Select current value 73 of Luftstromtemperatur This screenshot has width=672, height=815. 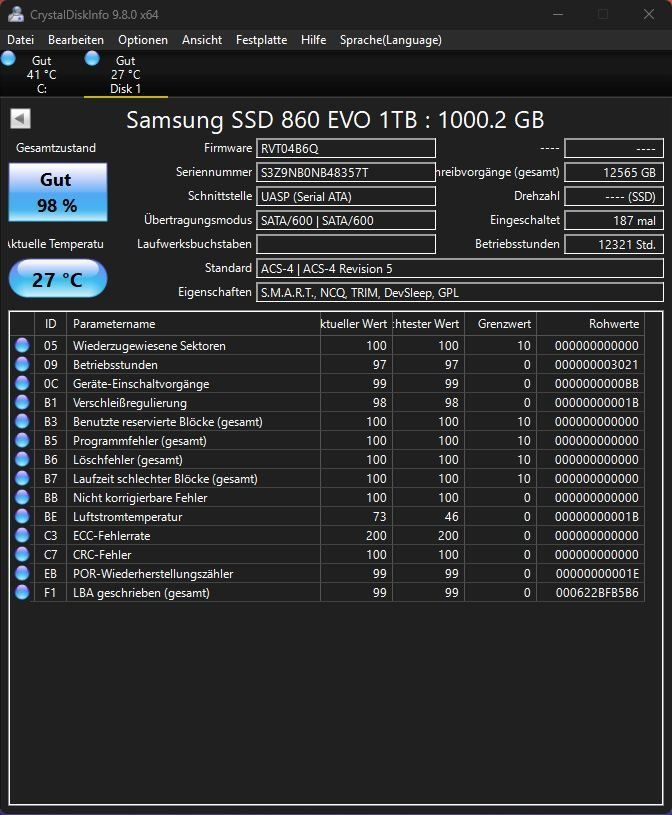[x=379, y=517]
